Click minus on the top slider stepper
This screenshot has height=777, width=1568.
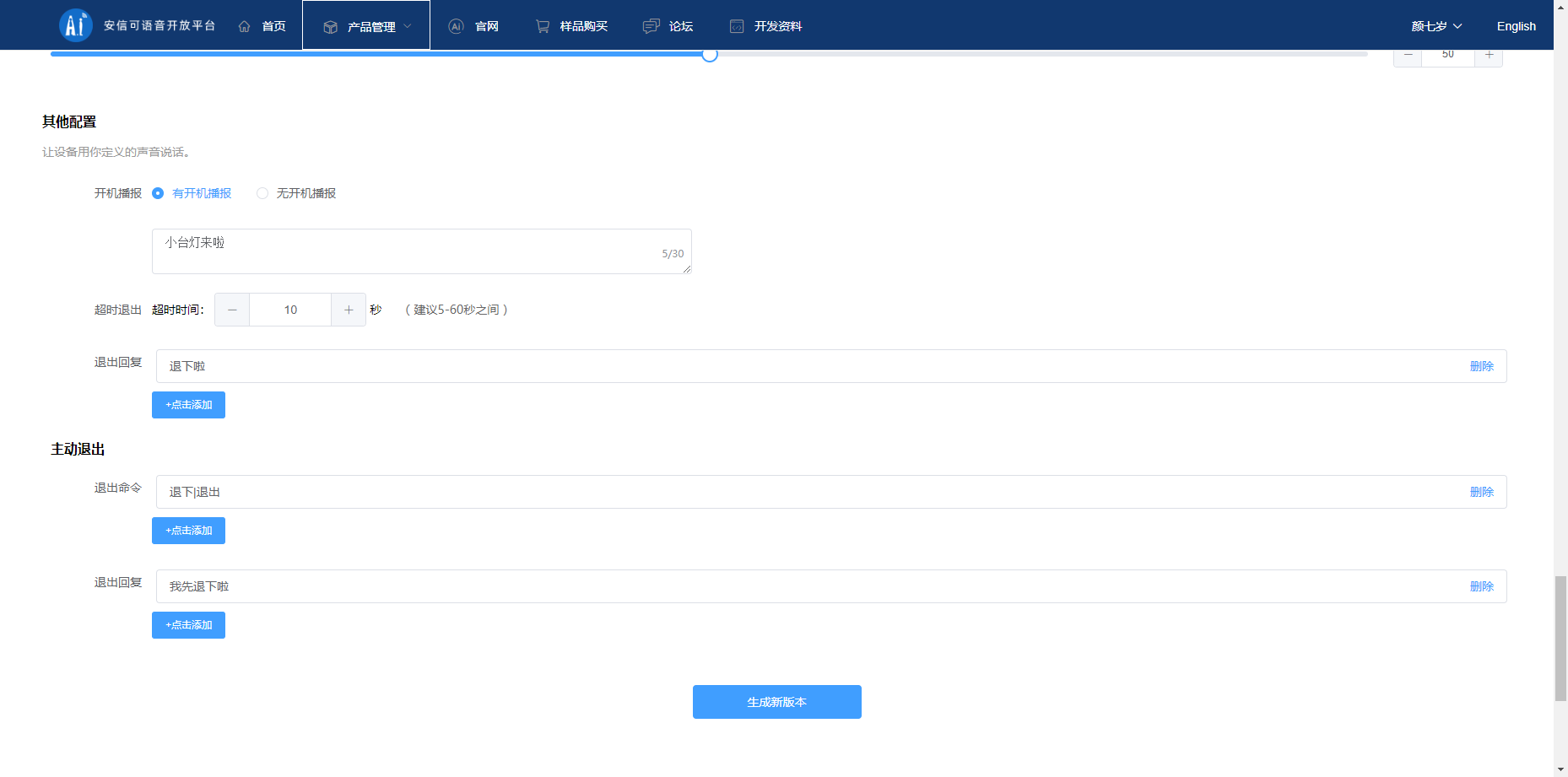pos(1408,57)
